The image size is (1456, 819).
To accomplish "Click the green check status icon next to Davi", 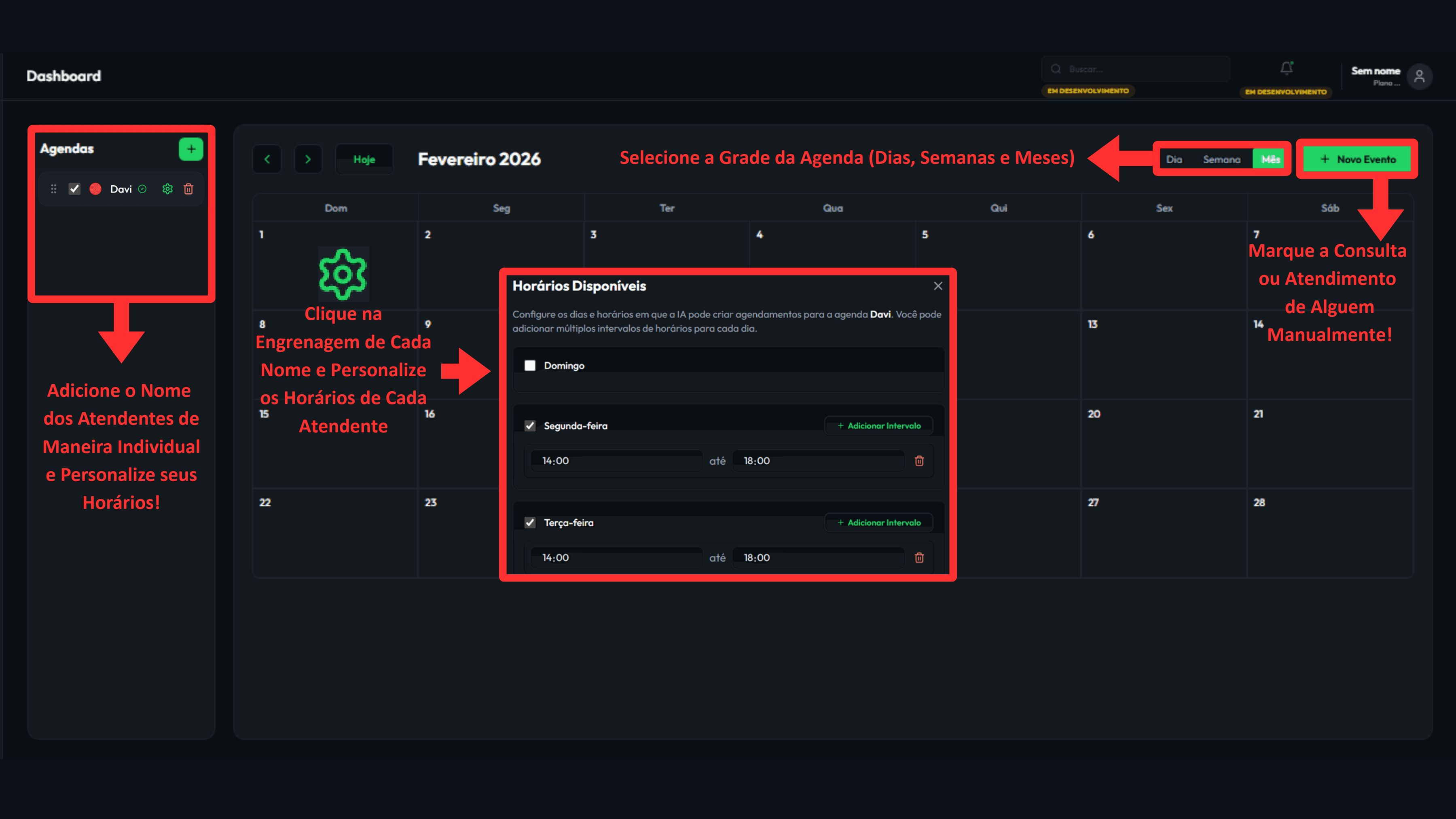I will tap(142, 189).
